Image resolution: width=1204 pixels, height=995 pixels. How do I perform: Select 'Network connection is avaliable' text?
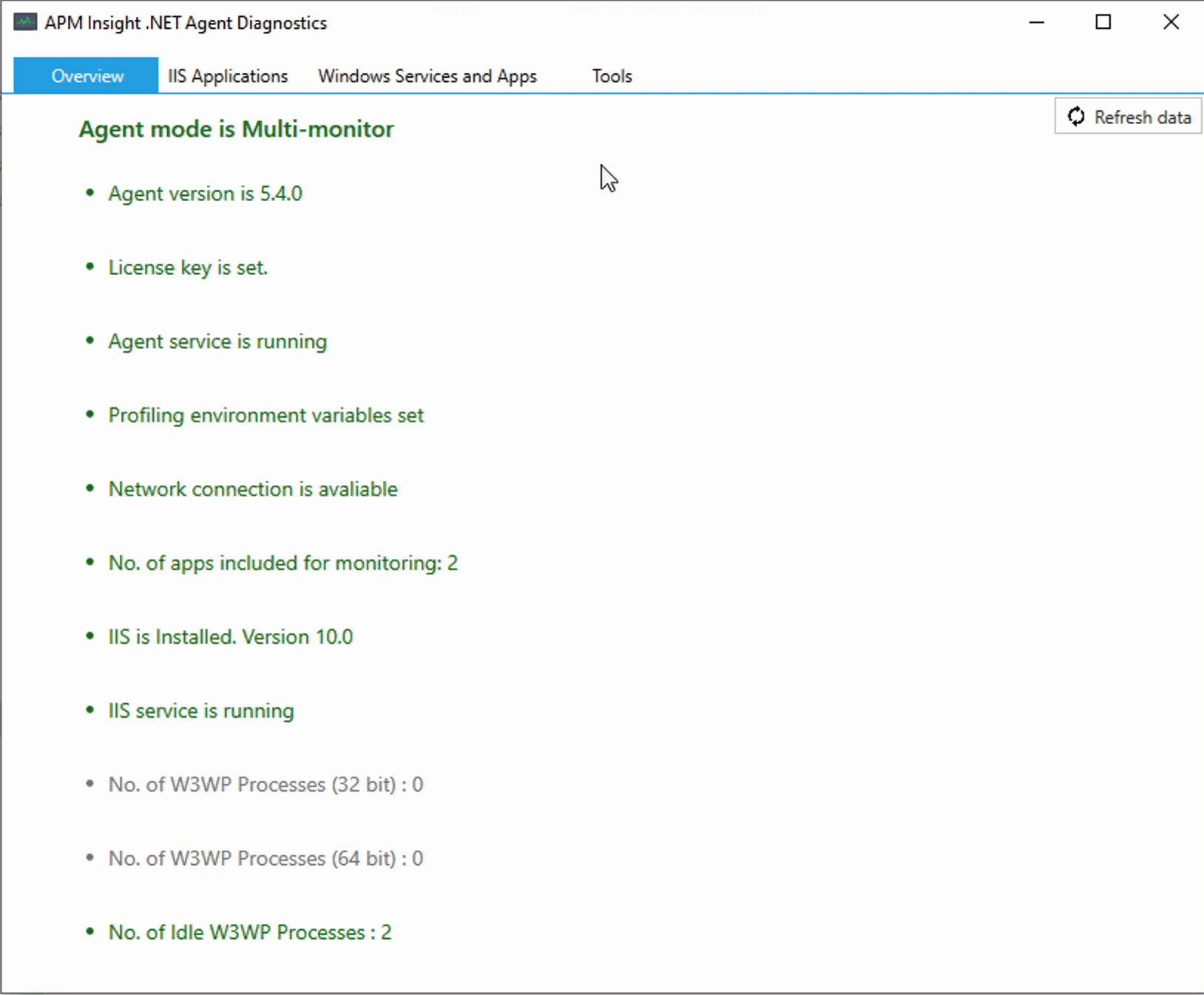(253, 489)
